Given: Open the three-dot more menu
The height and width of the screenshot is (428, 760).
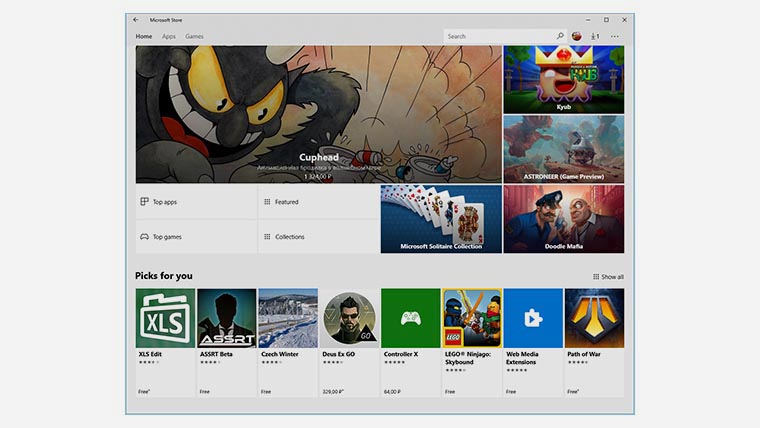Looking at the screenshot, I should (x=615, y=36).
